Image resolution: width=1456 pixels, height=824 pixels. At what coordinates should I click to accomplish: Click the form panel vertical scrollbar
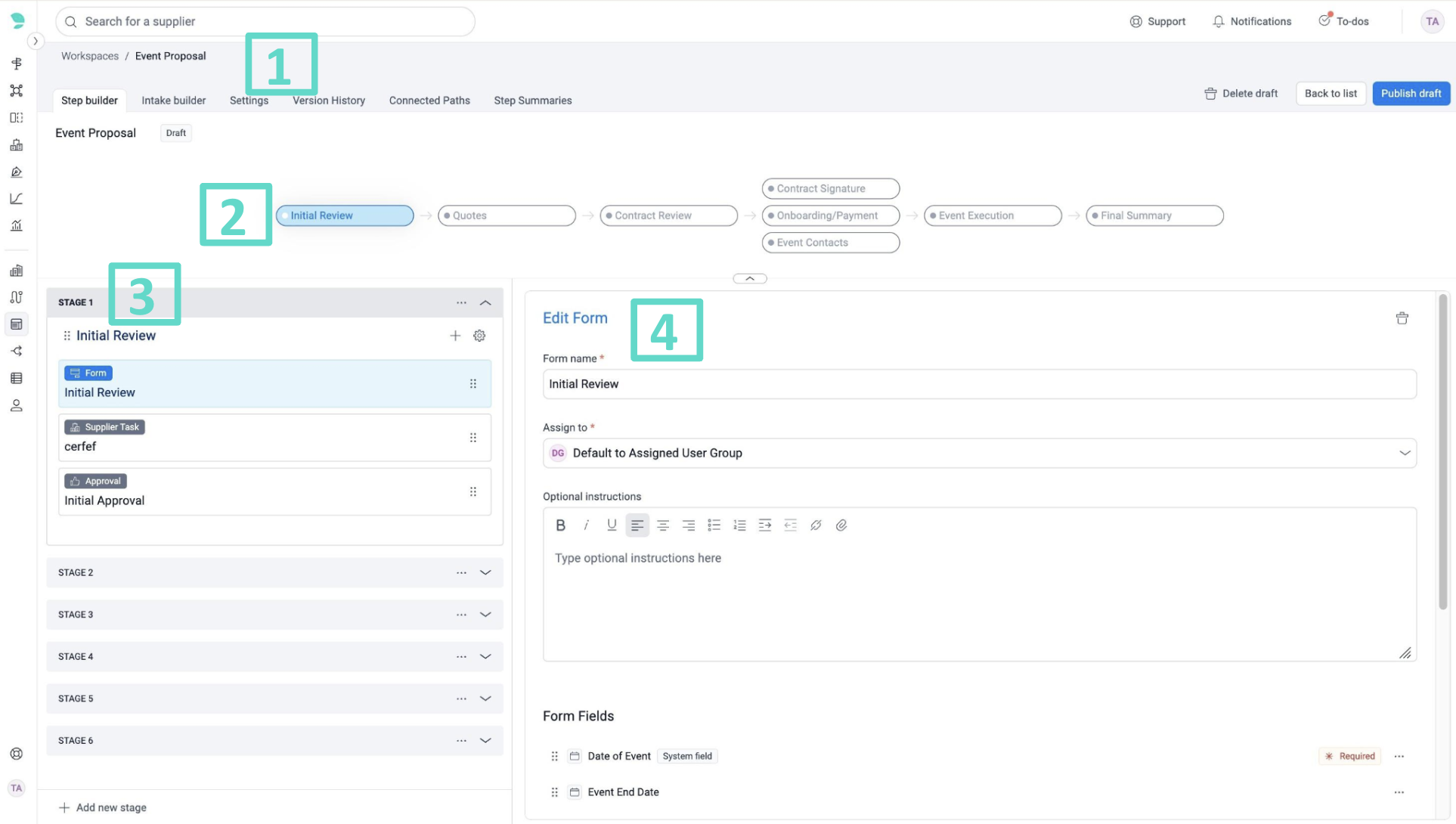click(1442, 452)
